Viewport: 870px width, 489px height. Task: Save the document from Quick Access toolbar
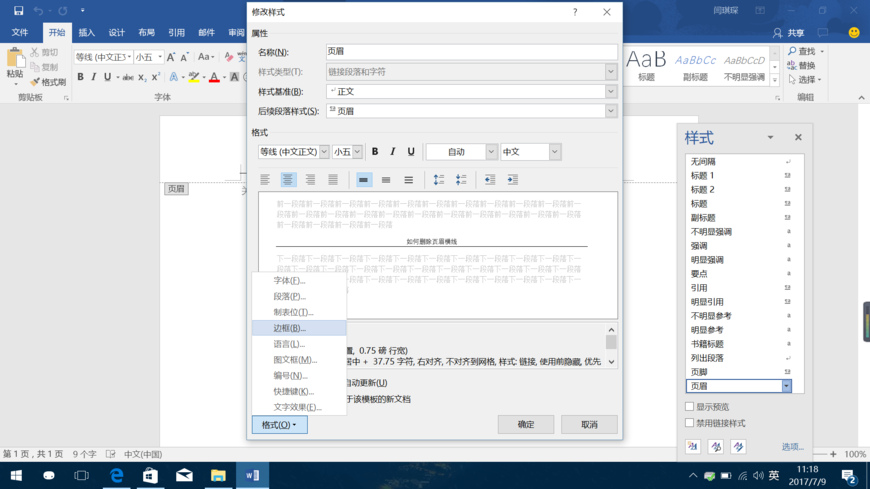tap(18, 11)
